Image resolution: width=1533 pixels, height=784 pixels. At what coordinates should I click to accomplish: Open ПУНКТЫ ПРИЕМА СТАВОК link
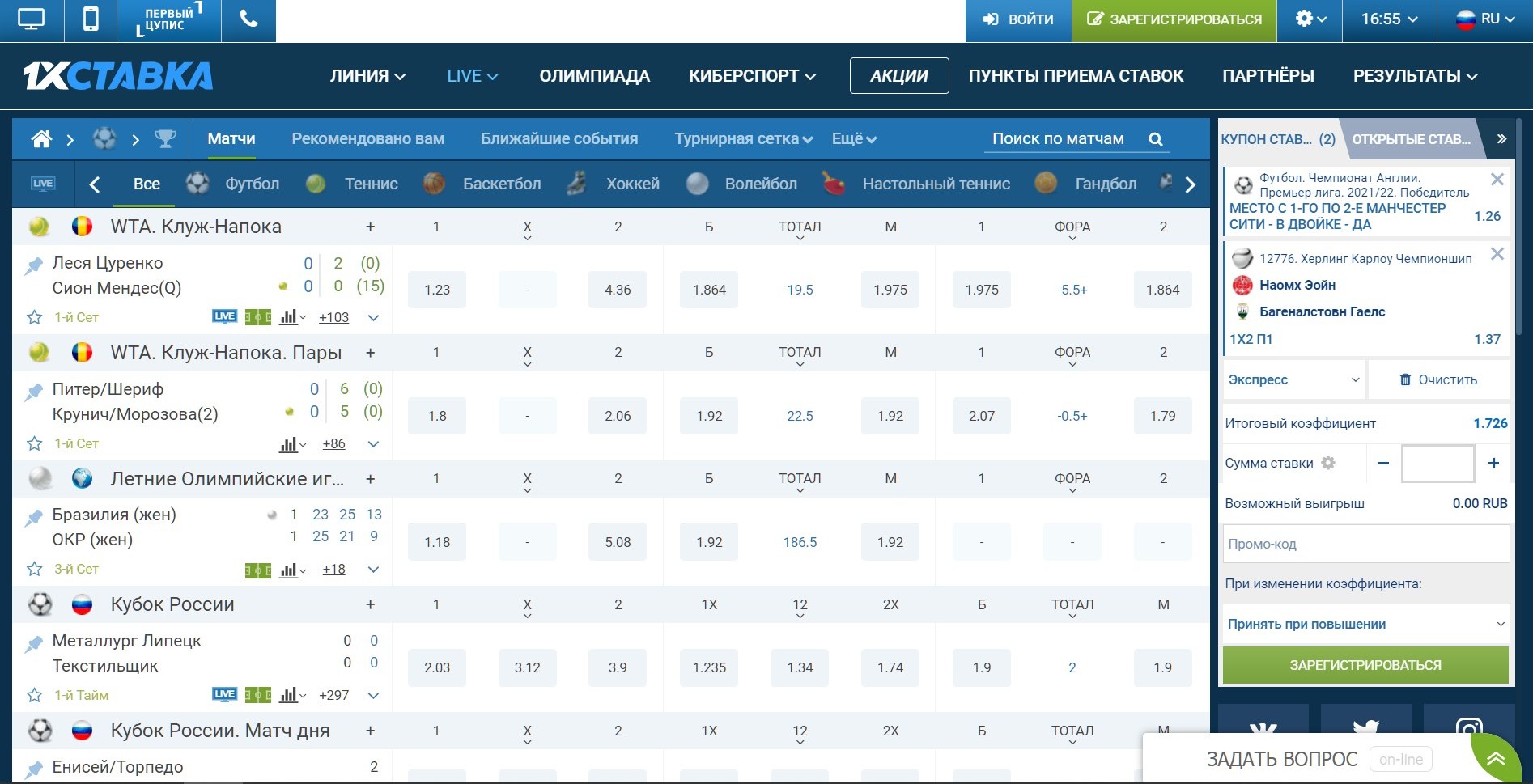point(1076,76)
